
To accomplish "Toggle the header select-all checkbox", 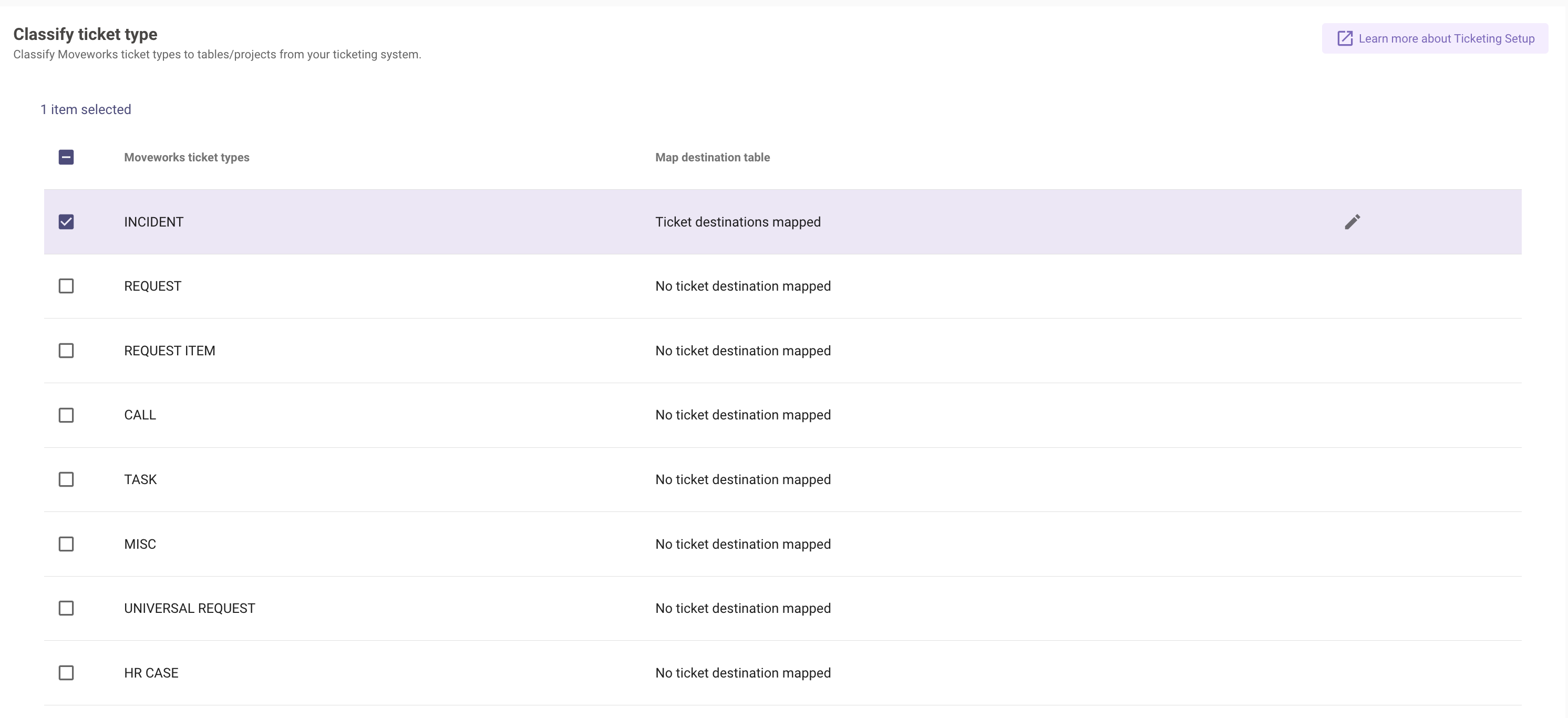I will (66, 157).
